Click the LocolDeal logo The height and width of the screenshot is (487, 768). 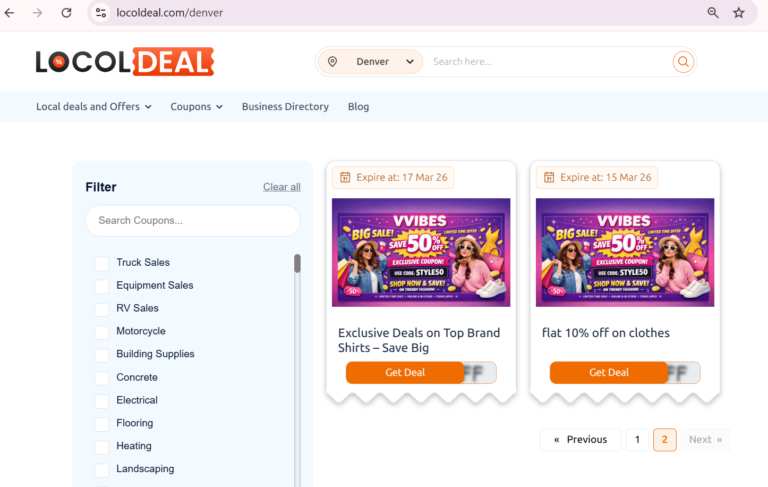pyautogui.click(x=125, y=62)
